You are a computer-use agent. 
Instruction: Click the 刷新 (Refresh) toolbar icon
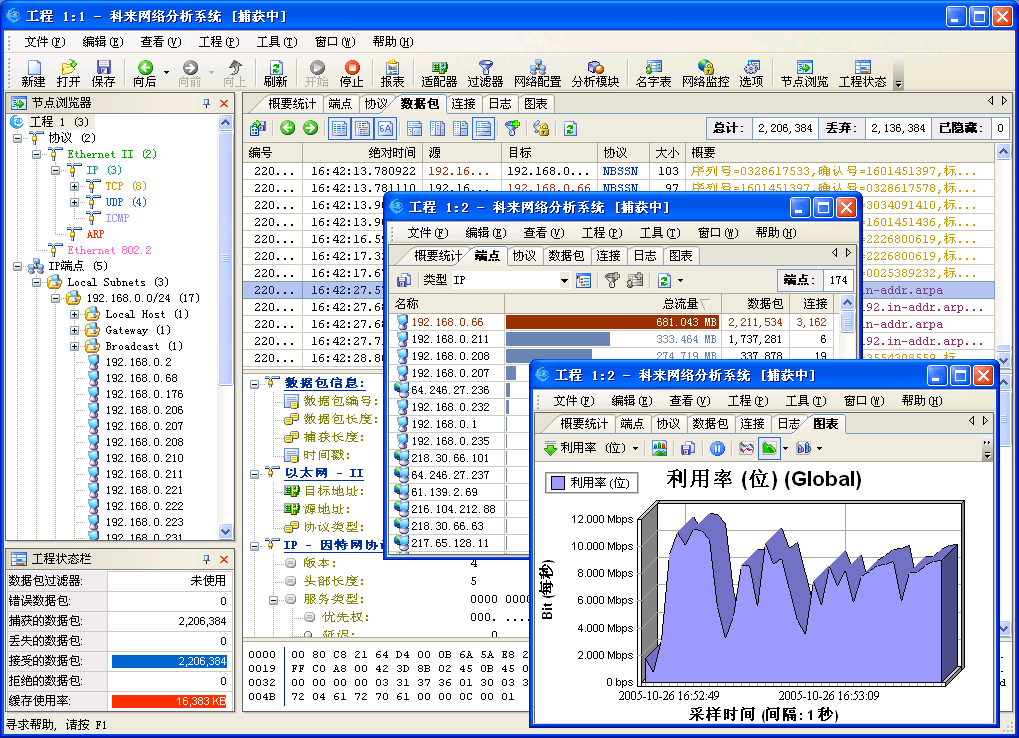coord(276,73)
